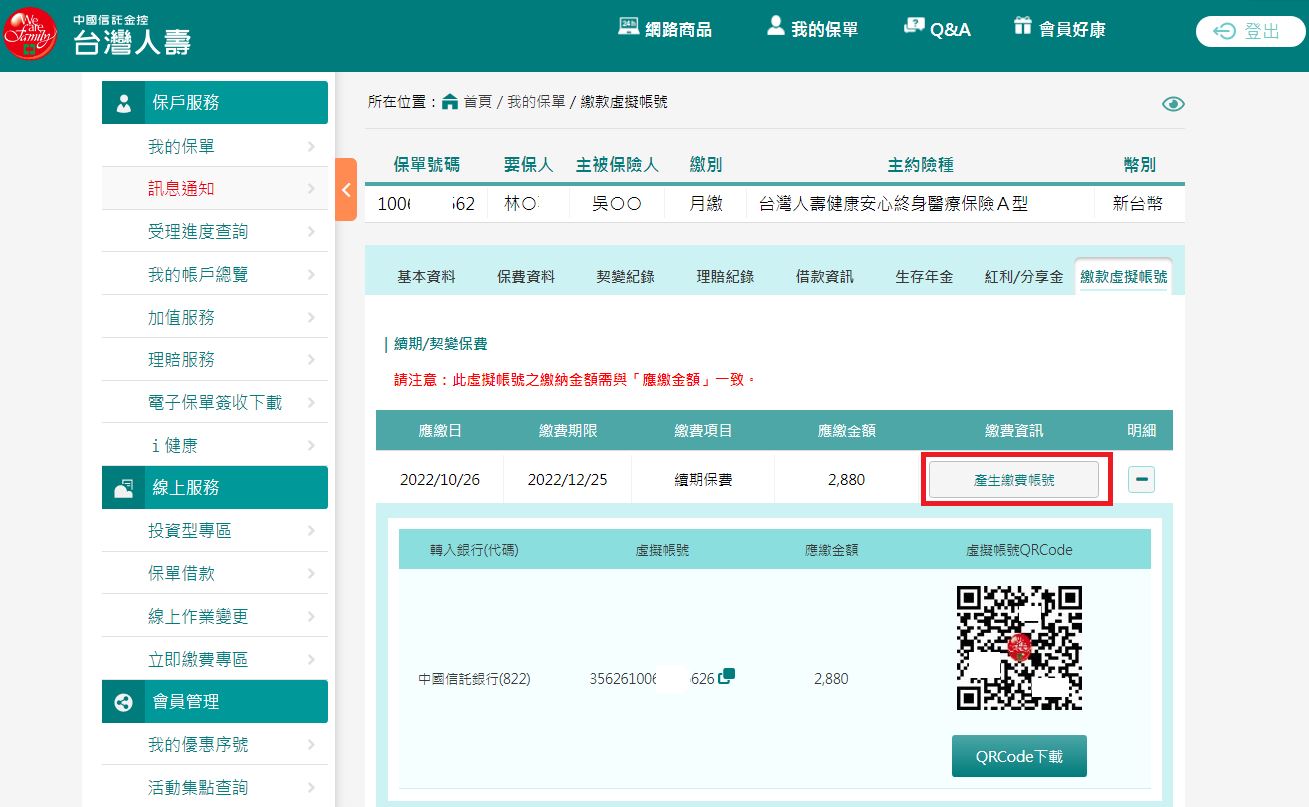Click the policy name 台灣人壽健康安心終身醫療保險Ａ型
The width and height of the screenshot is (1309, 807).
tap(894, 204)
